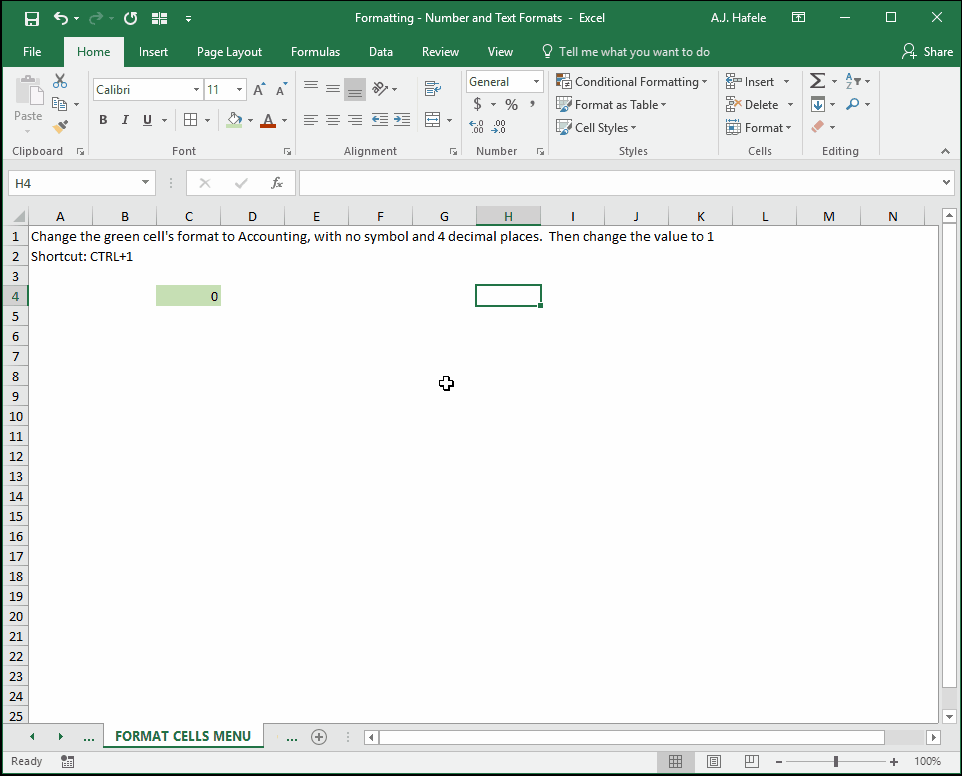Open Format as Table menu
The image size is (962, 776).
coord(611,104)
